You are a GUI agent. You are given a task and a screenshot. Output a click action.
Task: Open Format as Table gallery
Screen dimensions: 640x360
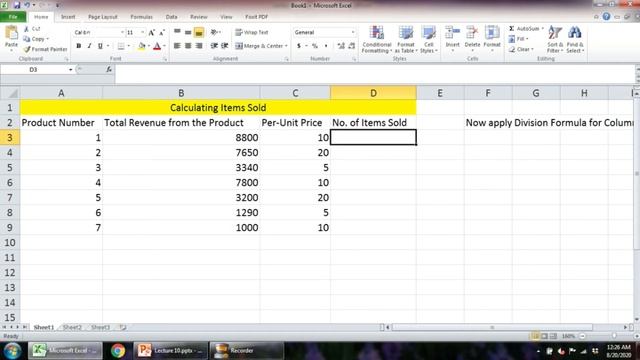[406, 39]
